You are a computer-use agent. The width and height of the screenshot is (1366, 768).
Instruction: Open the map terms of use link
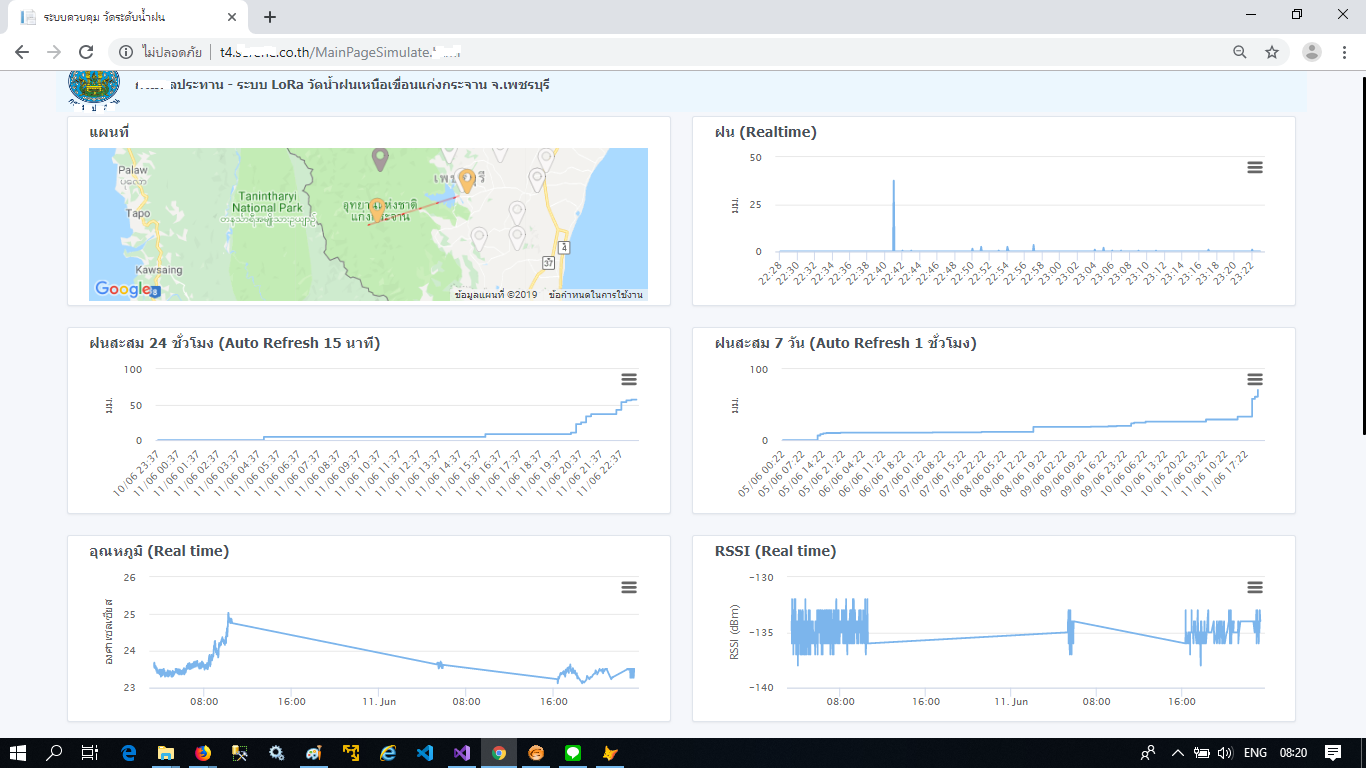click(595, 295)
